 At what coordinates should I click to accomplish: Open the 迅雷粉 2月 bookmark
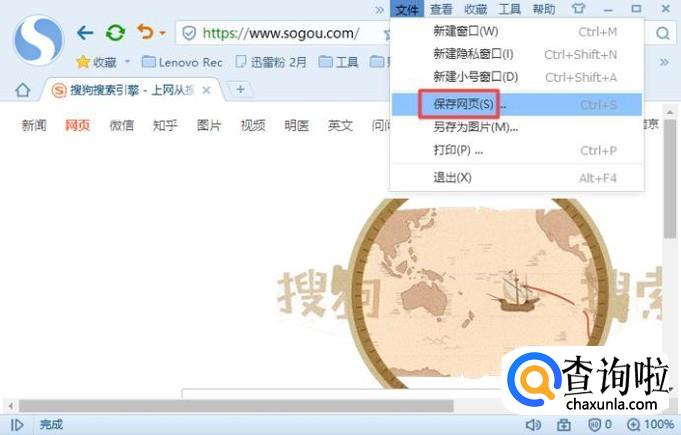click(x=271, y=63)
